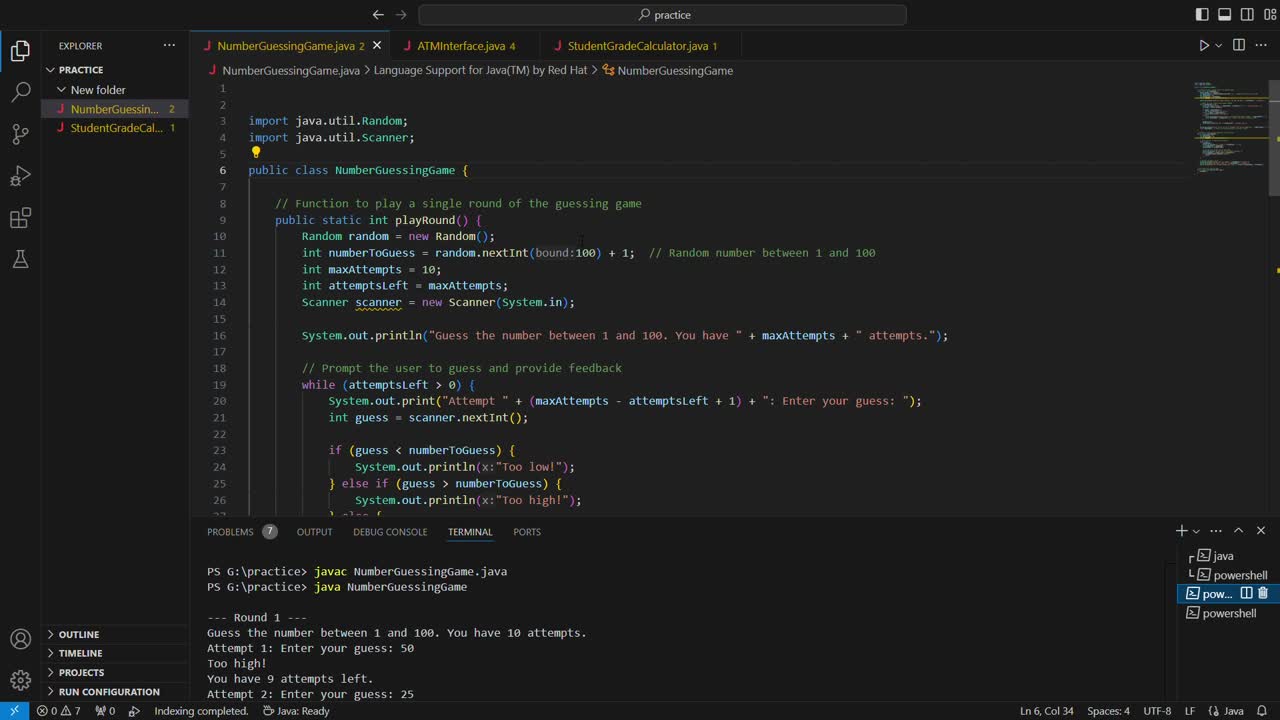Image resolution: width=1280 pixels, height=720 pixels.
Task: Open the new terminal launch profile dropdown
Action: [1196, 532]
